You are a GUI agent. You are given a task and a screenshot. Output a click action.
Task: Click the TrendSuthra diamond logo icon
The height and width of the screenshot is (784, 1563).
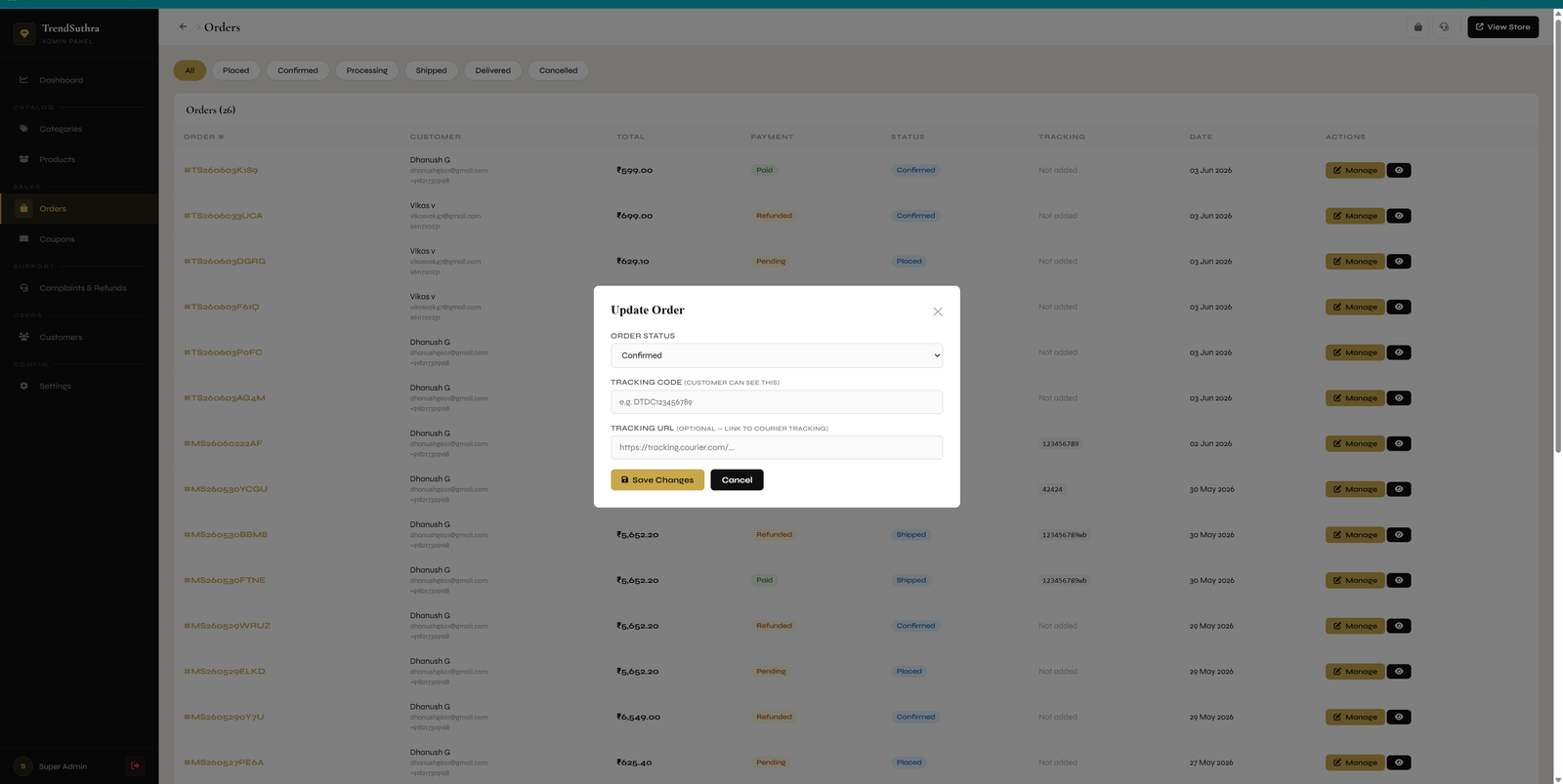(x=24, y=33)
